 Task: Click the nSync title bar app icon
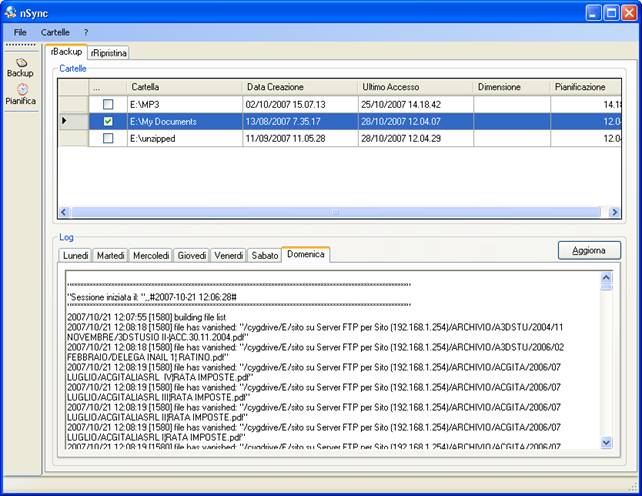[11, 12]
